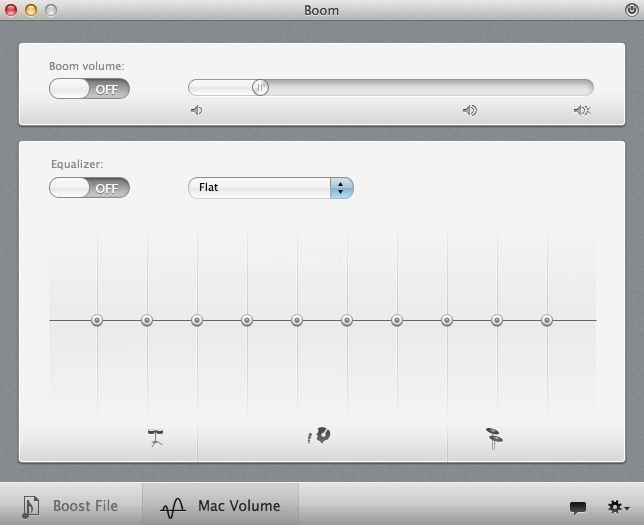The width and height of the screenshot is (644, 525).
Task: Click the ninth equalizer band knob
Action: coord(497,320)
